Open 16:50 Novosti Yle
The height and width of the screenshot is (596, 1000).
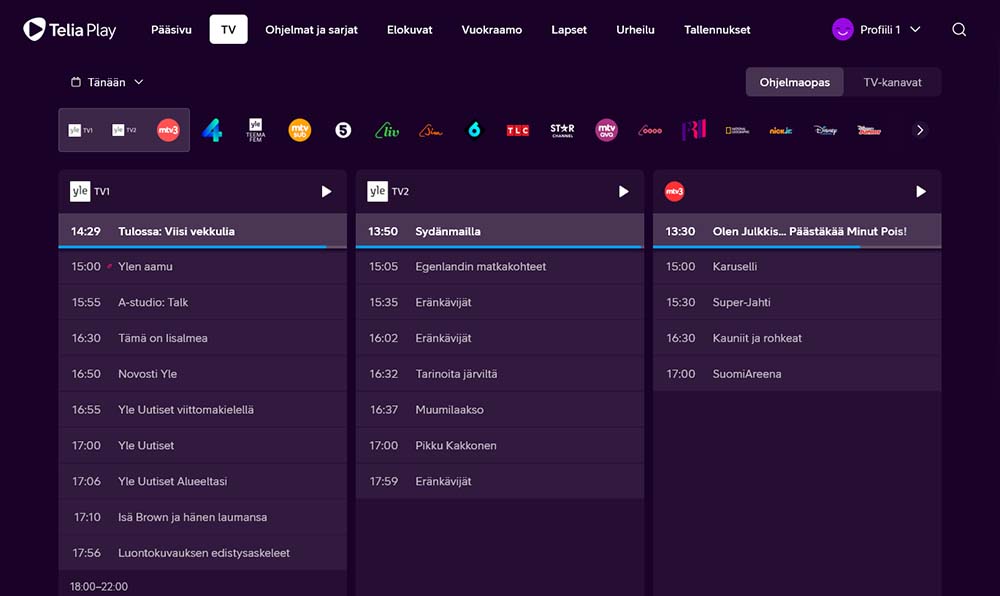point(203,374)
